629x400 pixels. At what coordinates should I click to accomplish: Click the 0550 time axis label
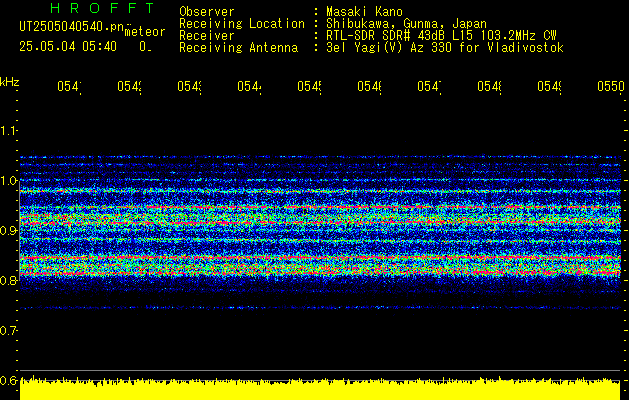coord(611,87)
